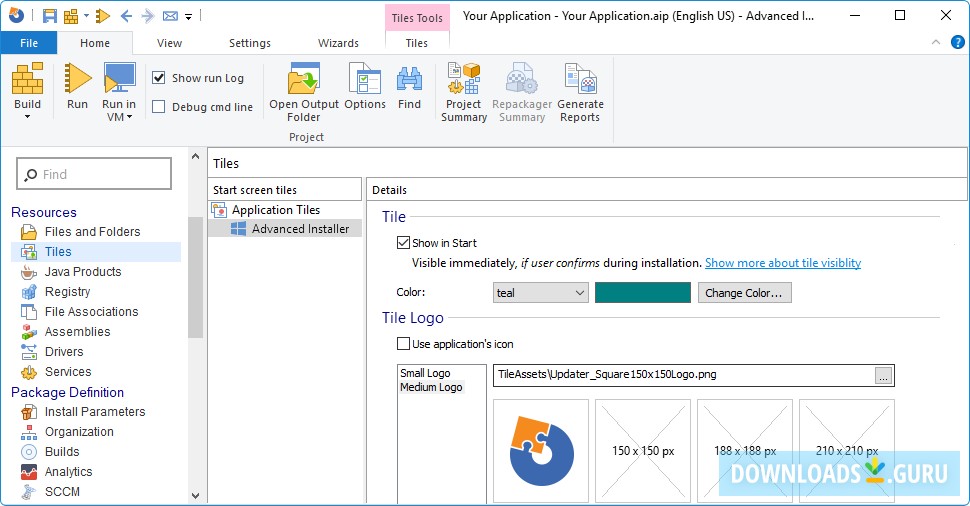Click the sidebar scroll up arrow
The image size is (970, 506).
195,157
